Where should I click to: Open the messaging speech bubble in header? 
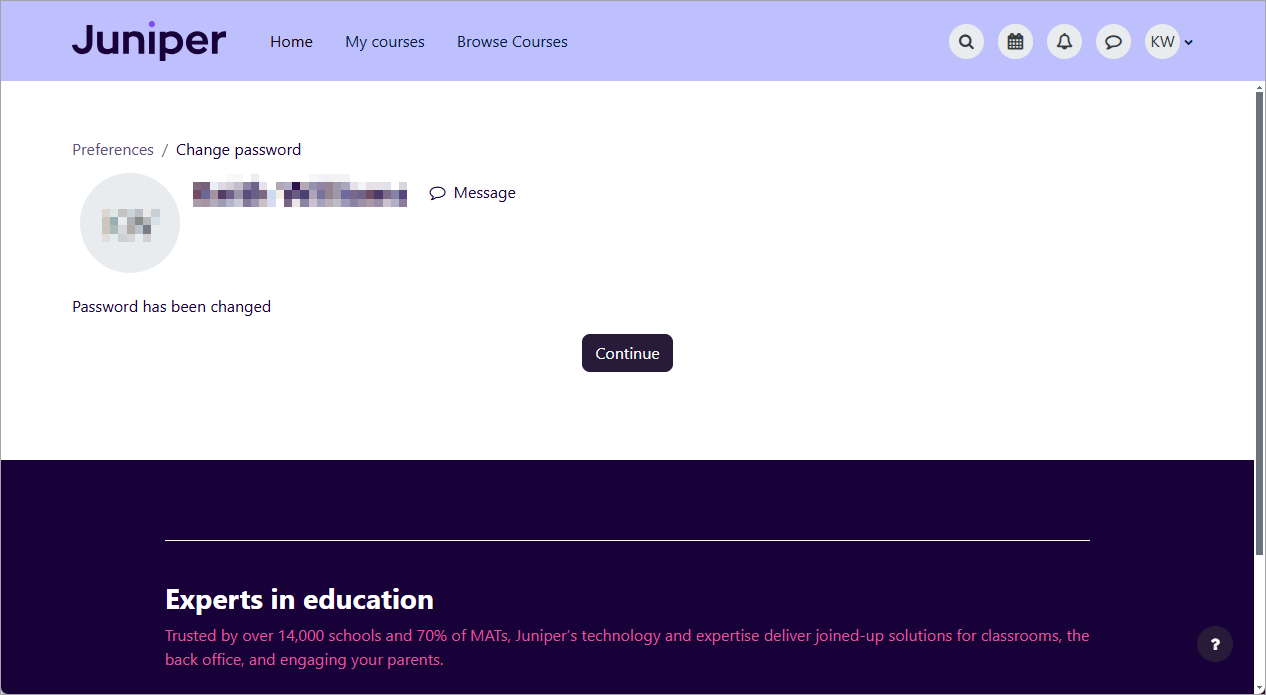coord(1113,42)
